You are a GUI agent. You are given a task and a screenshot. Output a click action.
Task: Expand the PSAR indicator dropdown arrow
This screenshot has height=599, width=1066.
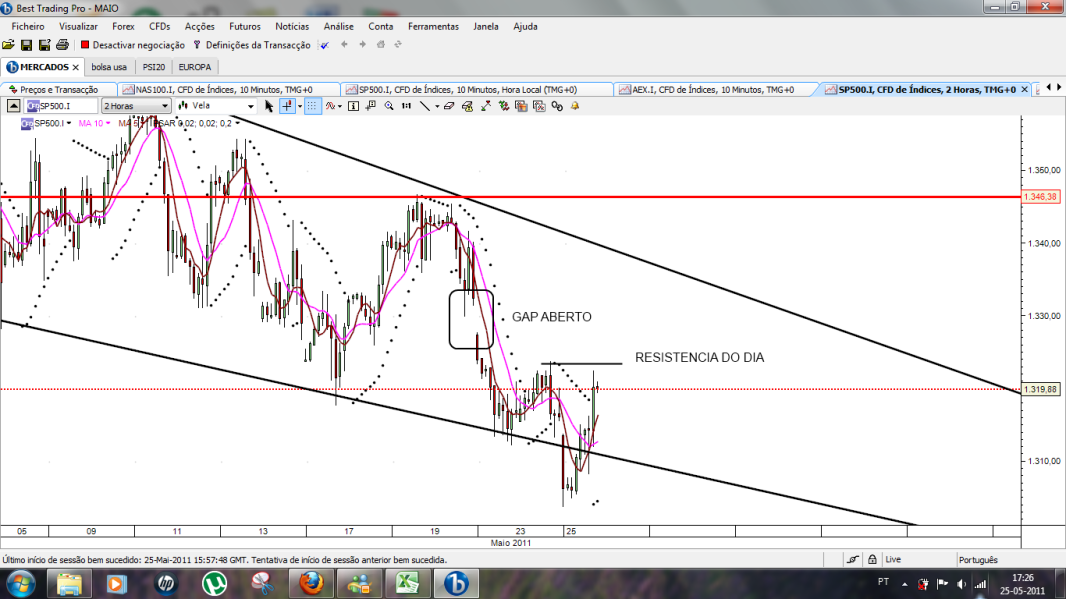[x=237, y=123]
